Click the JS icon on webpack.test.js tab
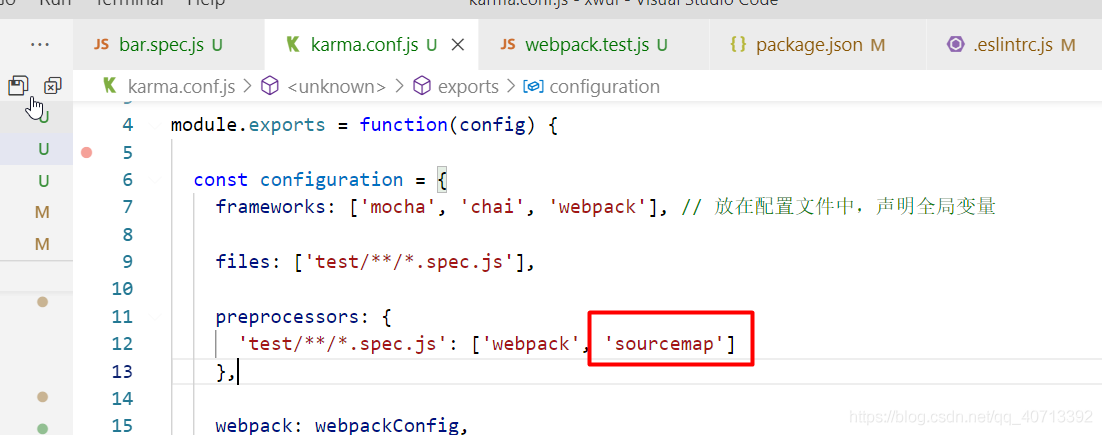Image resolution: width=1102 pixels, height=435 pixels. pos(507,45)
